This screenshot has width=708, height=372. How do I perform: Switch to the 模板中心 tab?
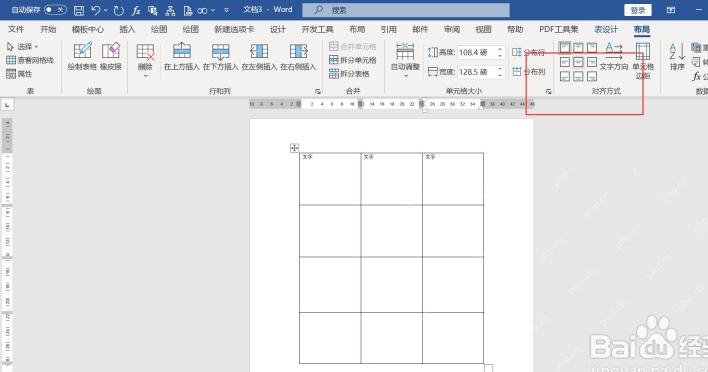[x=88, y=29]
